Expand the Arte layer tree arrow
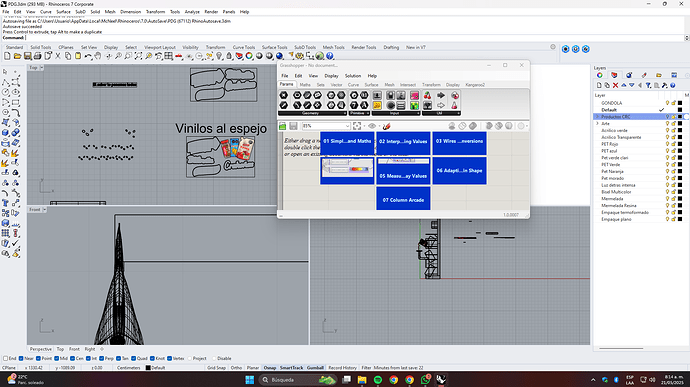 (597, 124)
